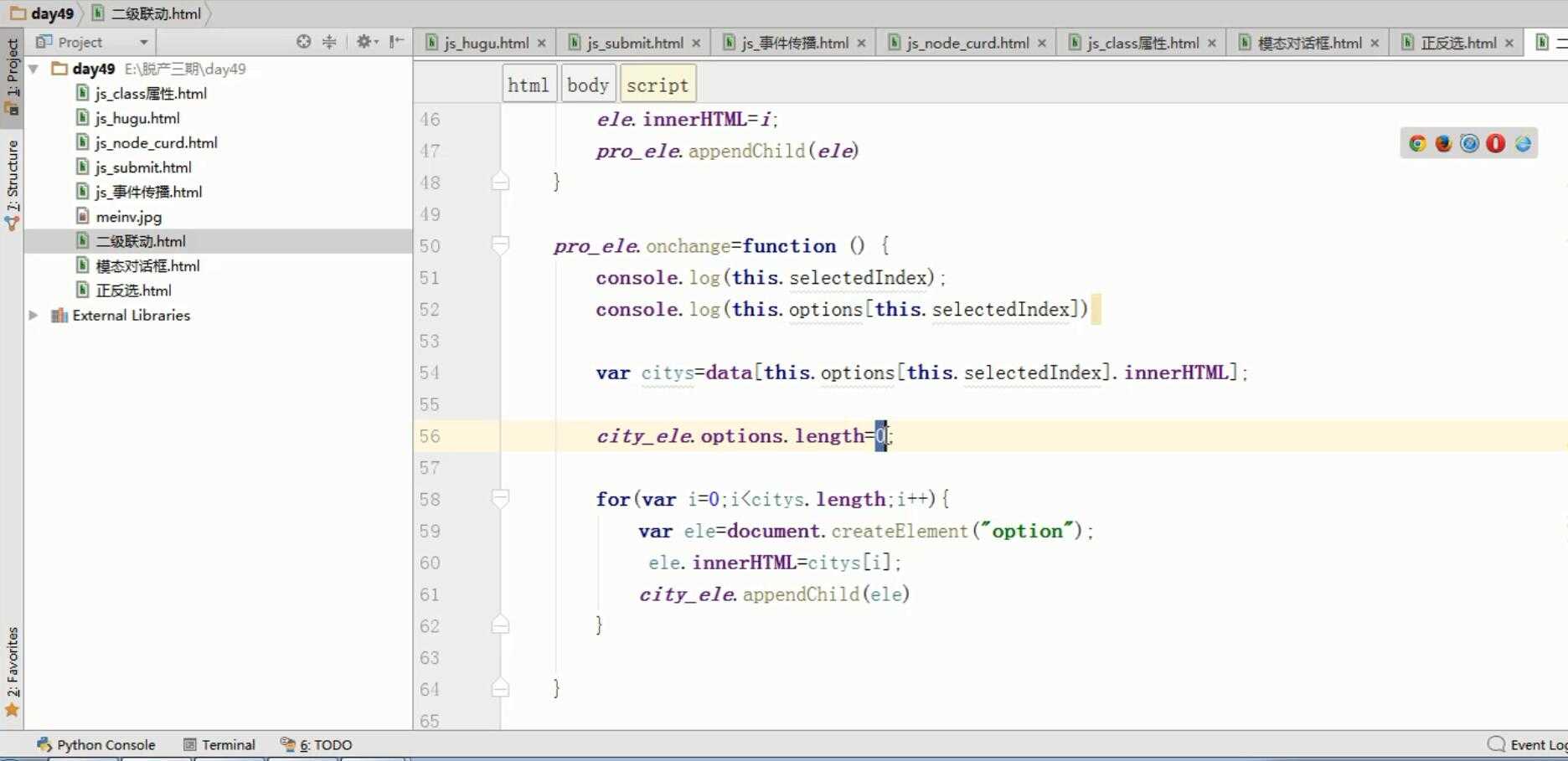Select js_node_curd.html in project tree
The height and width of the screenshot is (761, 1568).
157,142
